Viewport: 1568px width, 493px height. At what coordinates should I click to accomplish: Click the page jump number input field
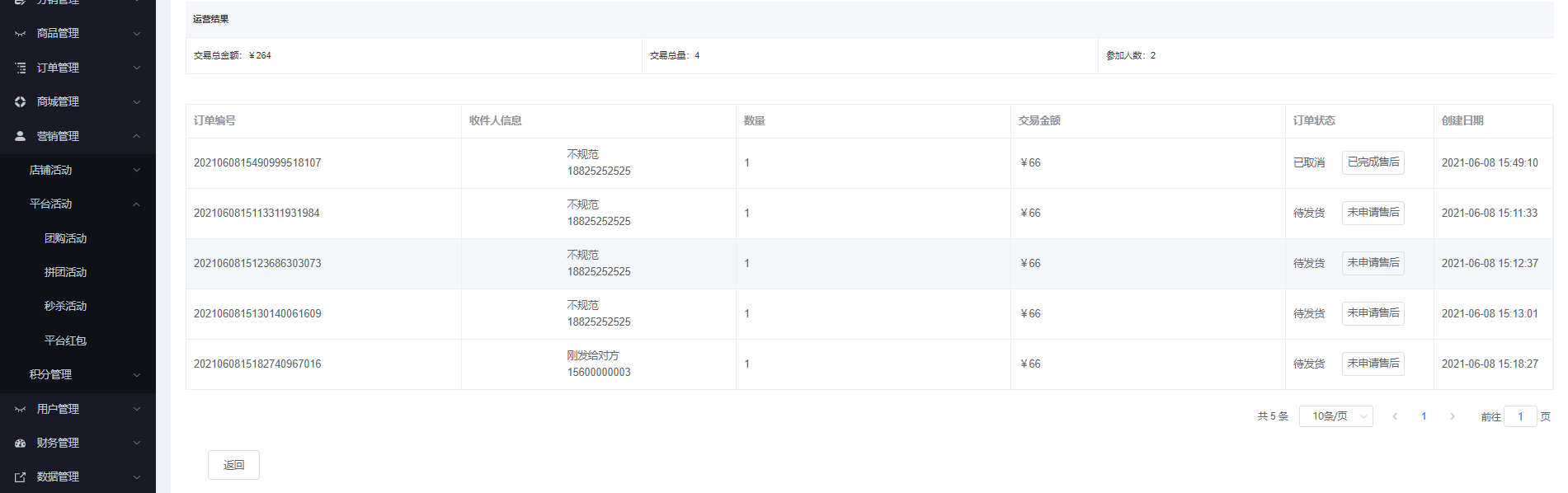click(1519, 416)
